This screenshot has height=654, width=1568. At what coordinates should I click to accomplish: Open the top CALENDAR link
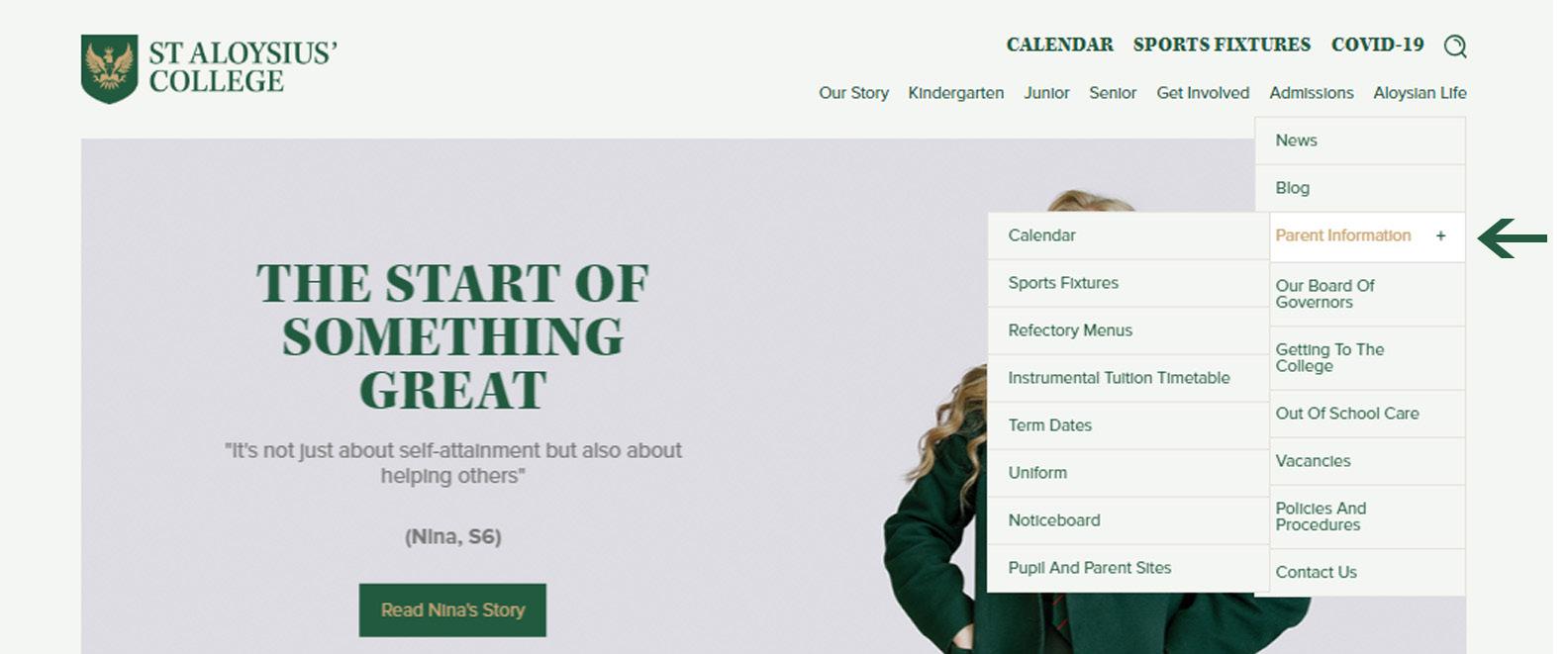(x=1059, y=45)
